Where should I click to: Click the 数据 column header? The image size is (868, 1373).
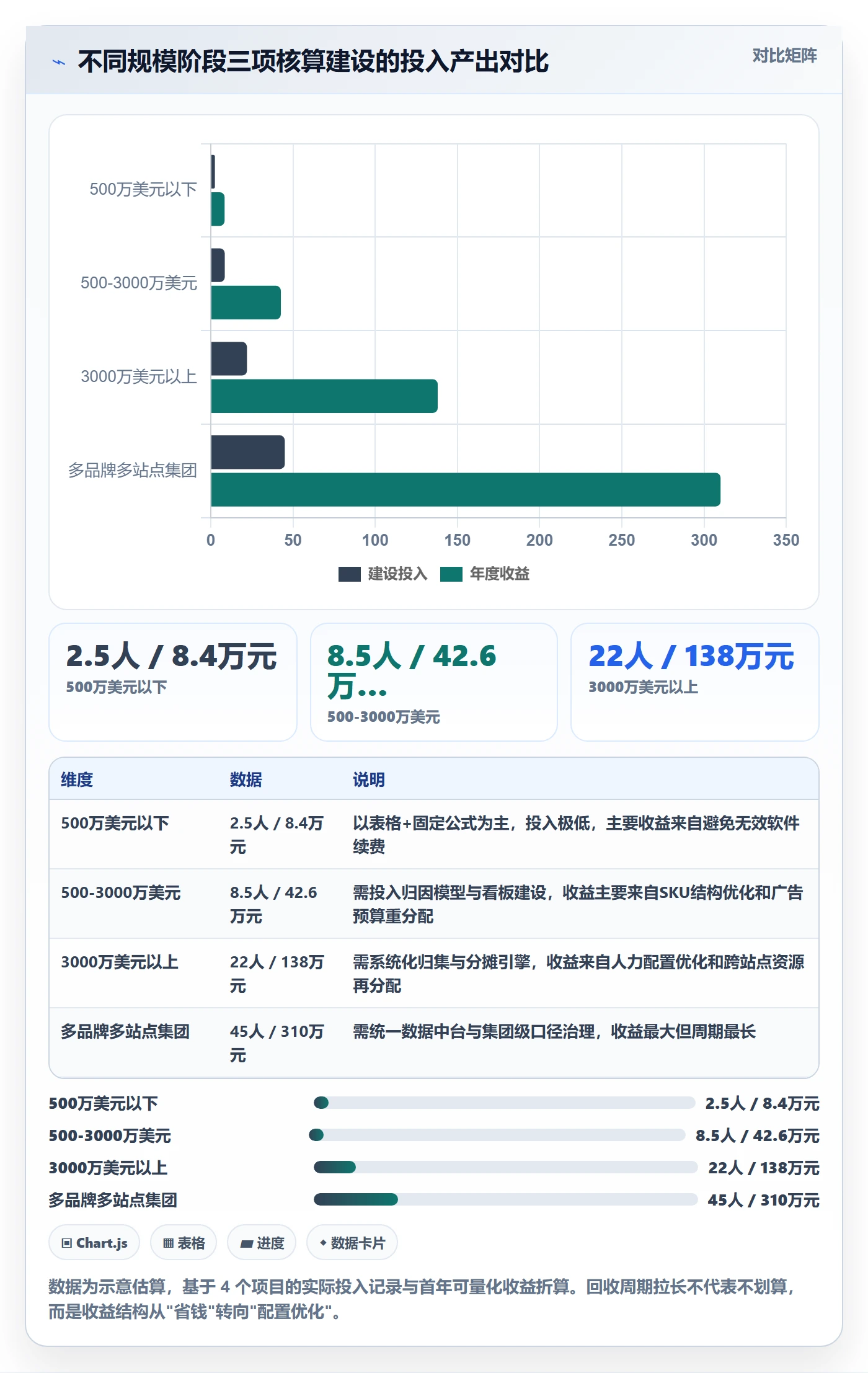point(246,780)
